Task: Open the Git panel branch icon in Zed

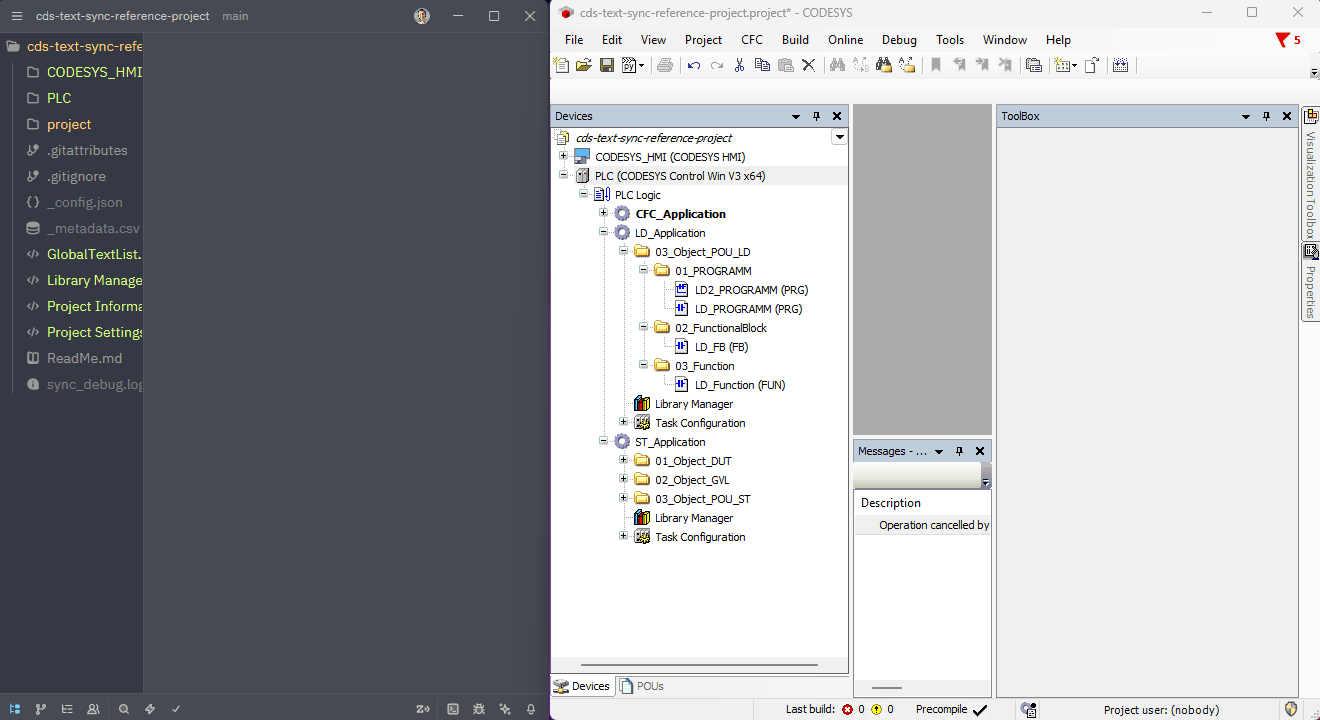Action: coord(41,709)
